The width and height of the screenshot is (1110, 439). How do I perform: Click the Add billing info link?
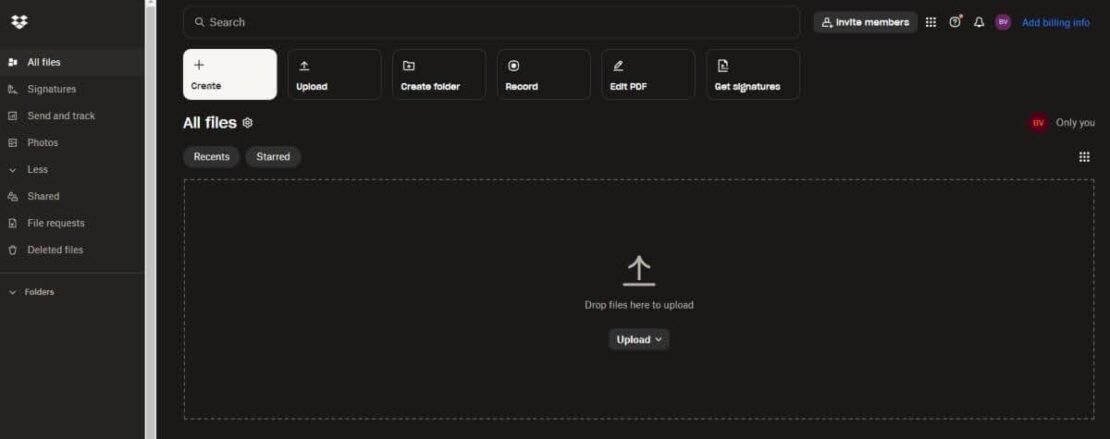[x=1055, y=23]
